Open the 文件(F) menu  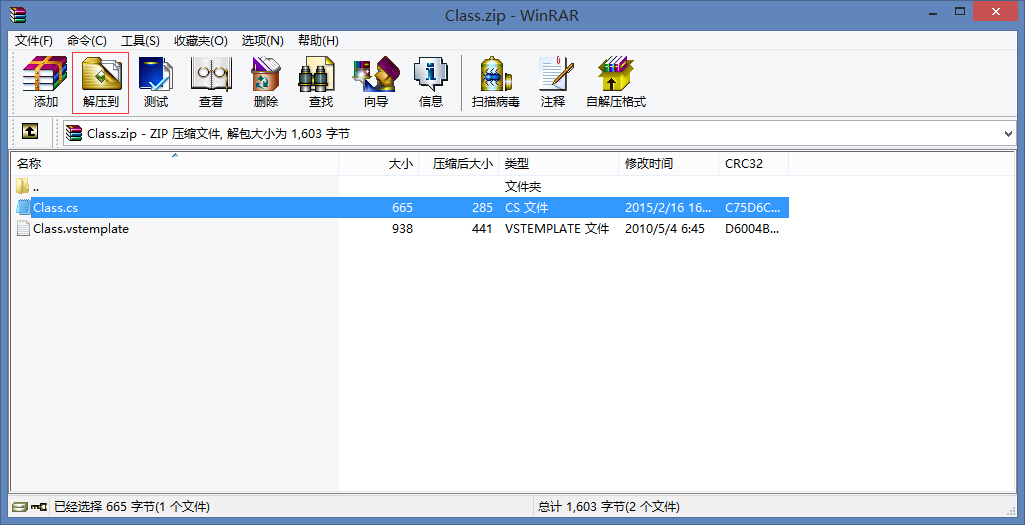(34, 41)
